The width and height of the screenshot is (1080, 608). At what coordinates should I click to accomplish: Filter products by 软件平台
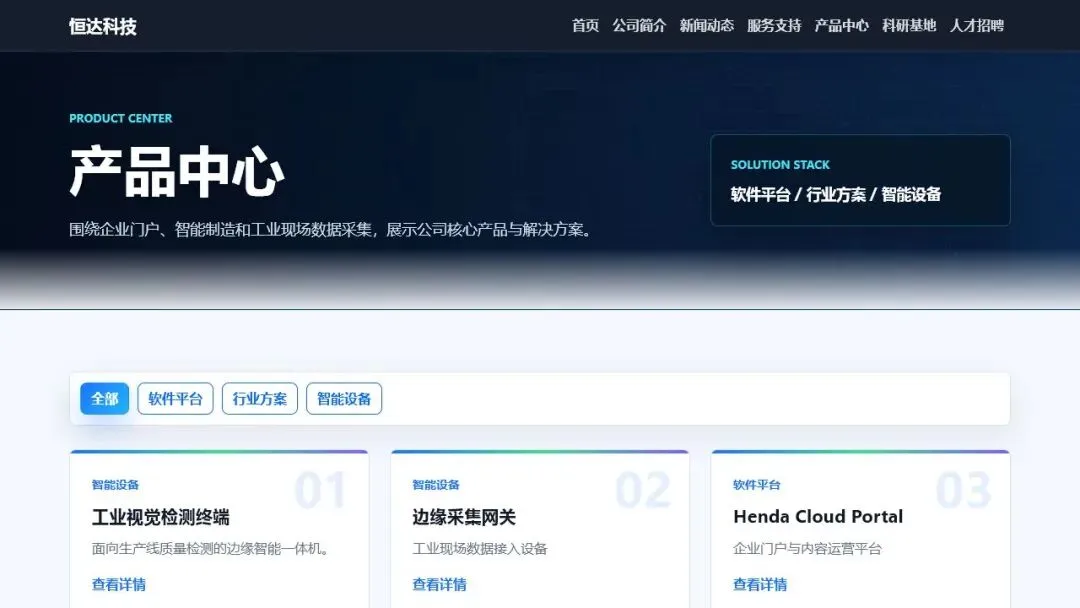click(175, 399)
